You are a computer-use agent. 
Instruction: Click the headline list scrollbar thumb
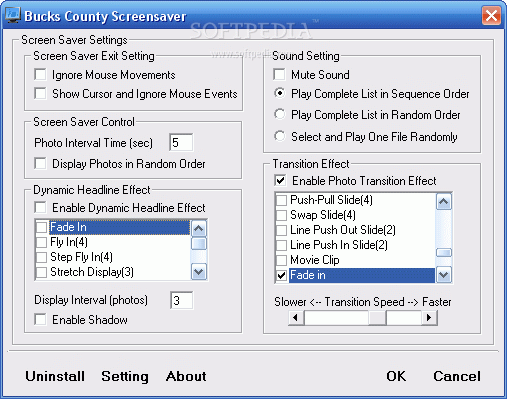point(199,243)
